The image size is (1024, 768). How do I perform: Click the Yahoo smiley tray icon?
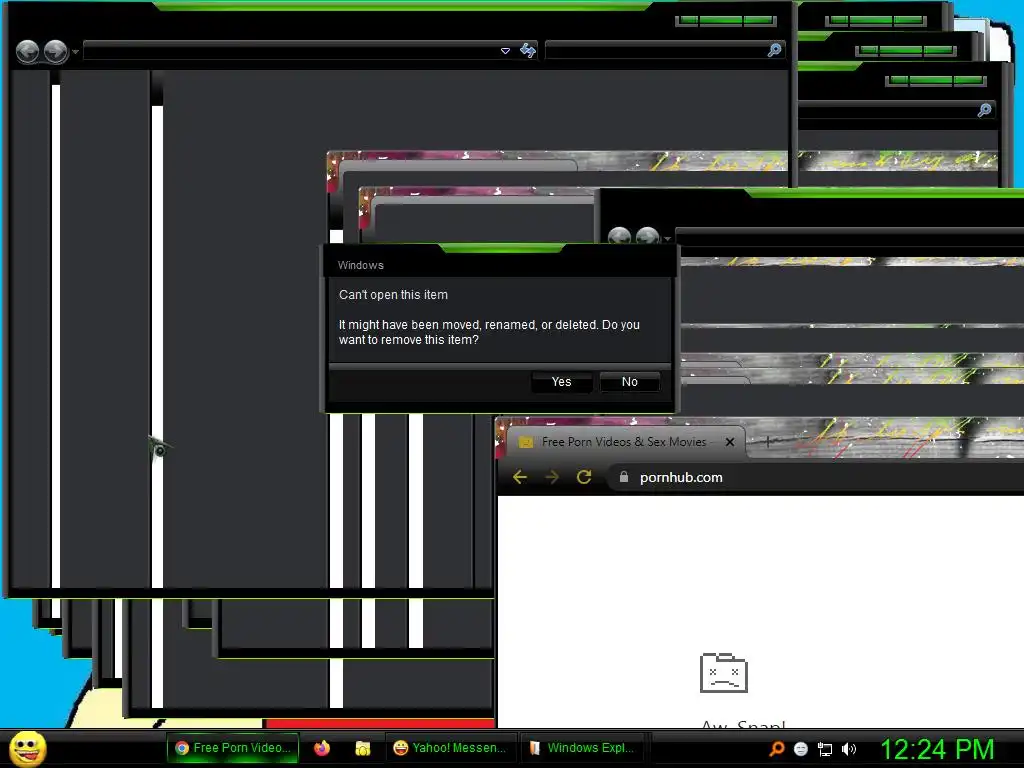[x=801, y=750]
